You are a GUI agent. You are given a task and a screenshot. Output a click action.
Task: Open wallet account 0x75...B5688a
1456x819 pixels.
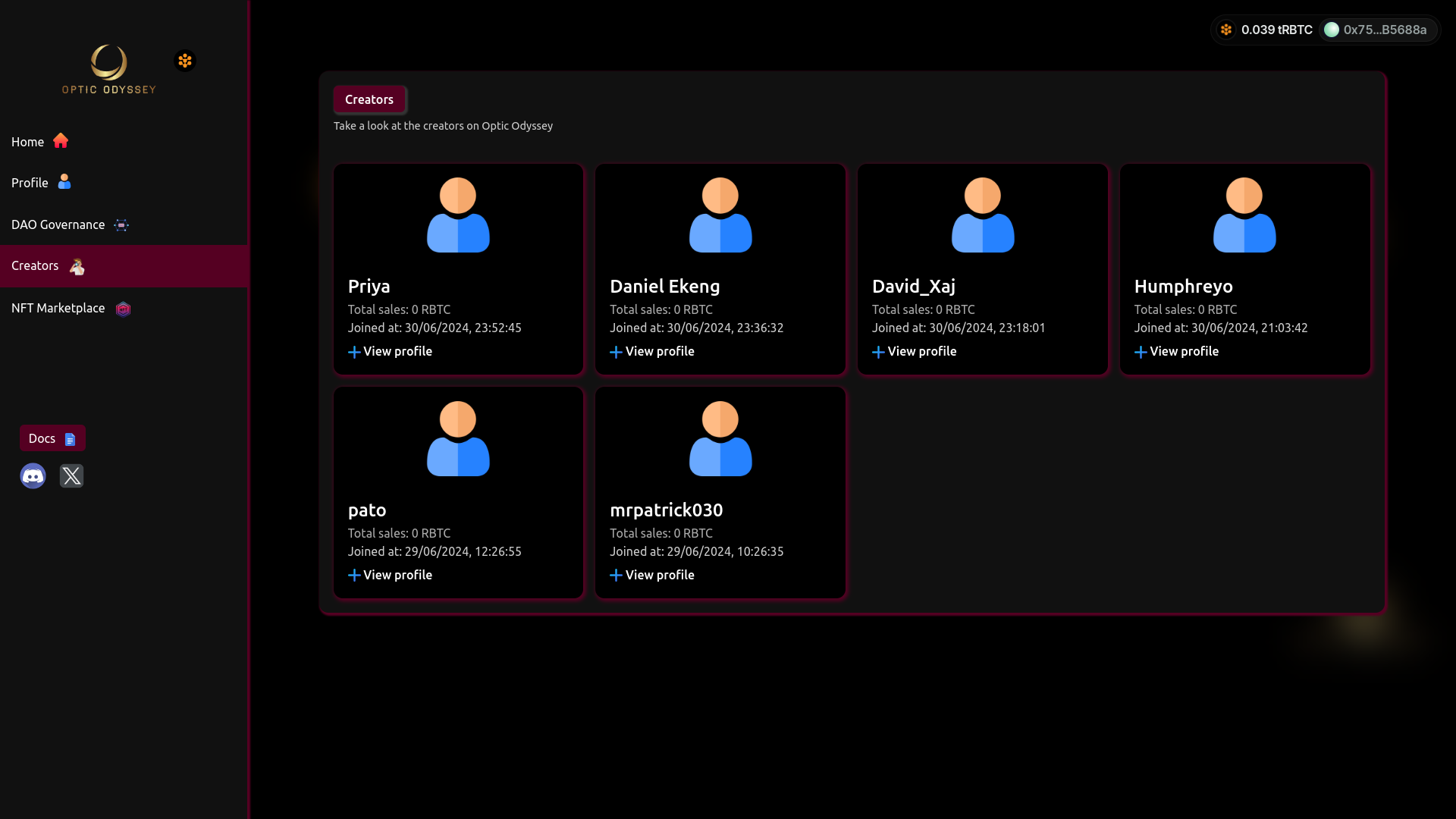tap(1384, 30)
